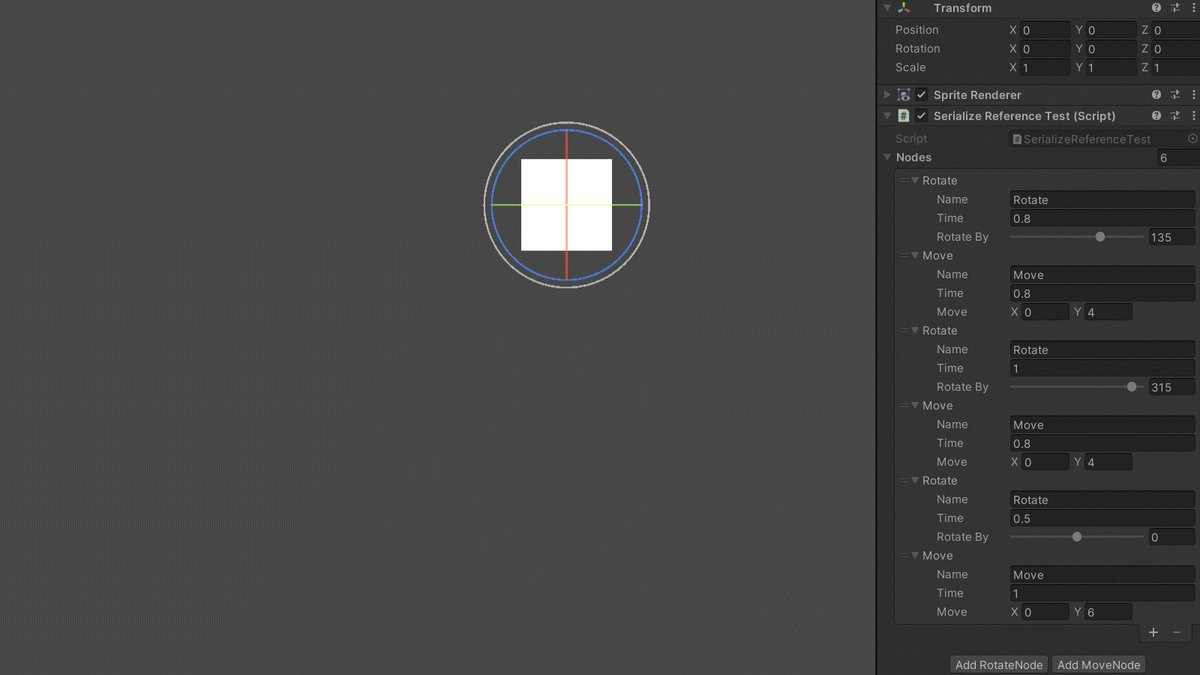Grab the second Move node drag handle
The image size is (1200, 675).
click(904, 406)
